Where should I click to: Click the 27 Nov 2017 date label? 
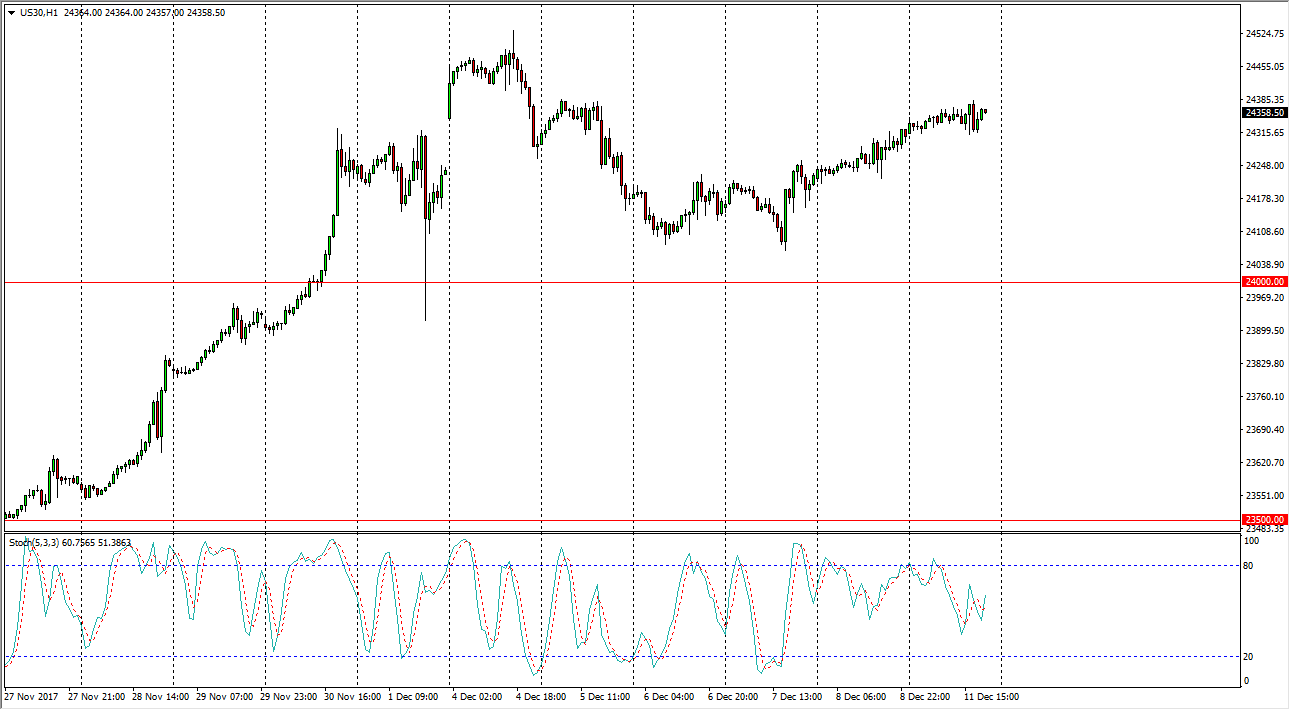pyautogui.click(x=32, y=696)
